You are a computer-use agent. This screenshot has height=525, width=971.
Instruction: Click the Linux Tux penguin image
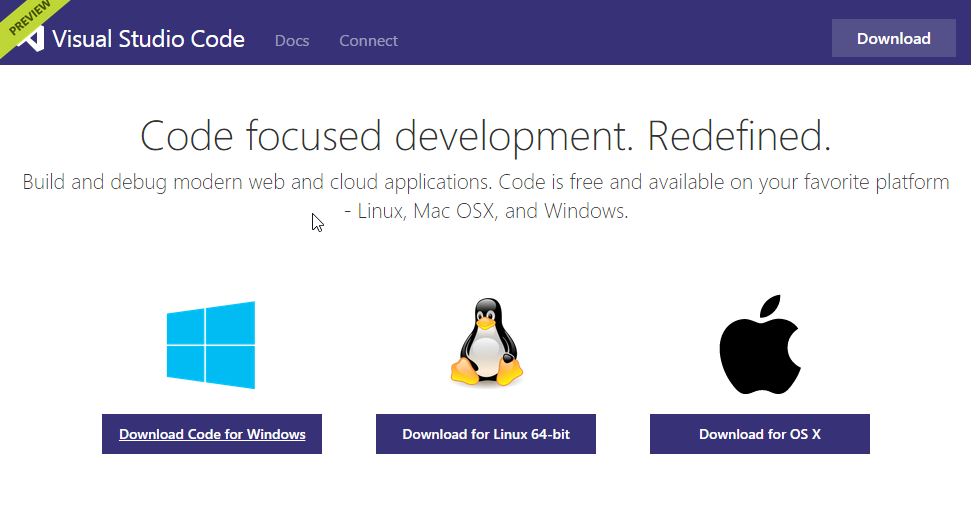(487, 342)
